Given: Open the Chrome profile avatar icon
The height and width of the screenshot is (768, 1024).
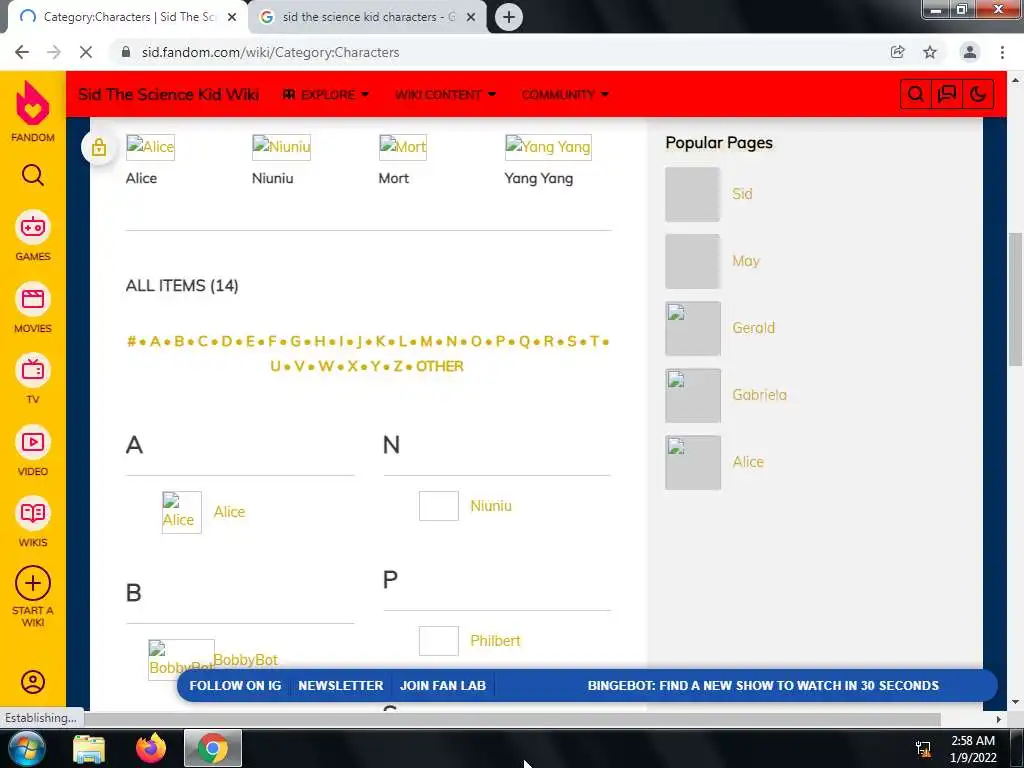Looking at the screenshot, I should pos(970,52).
